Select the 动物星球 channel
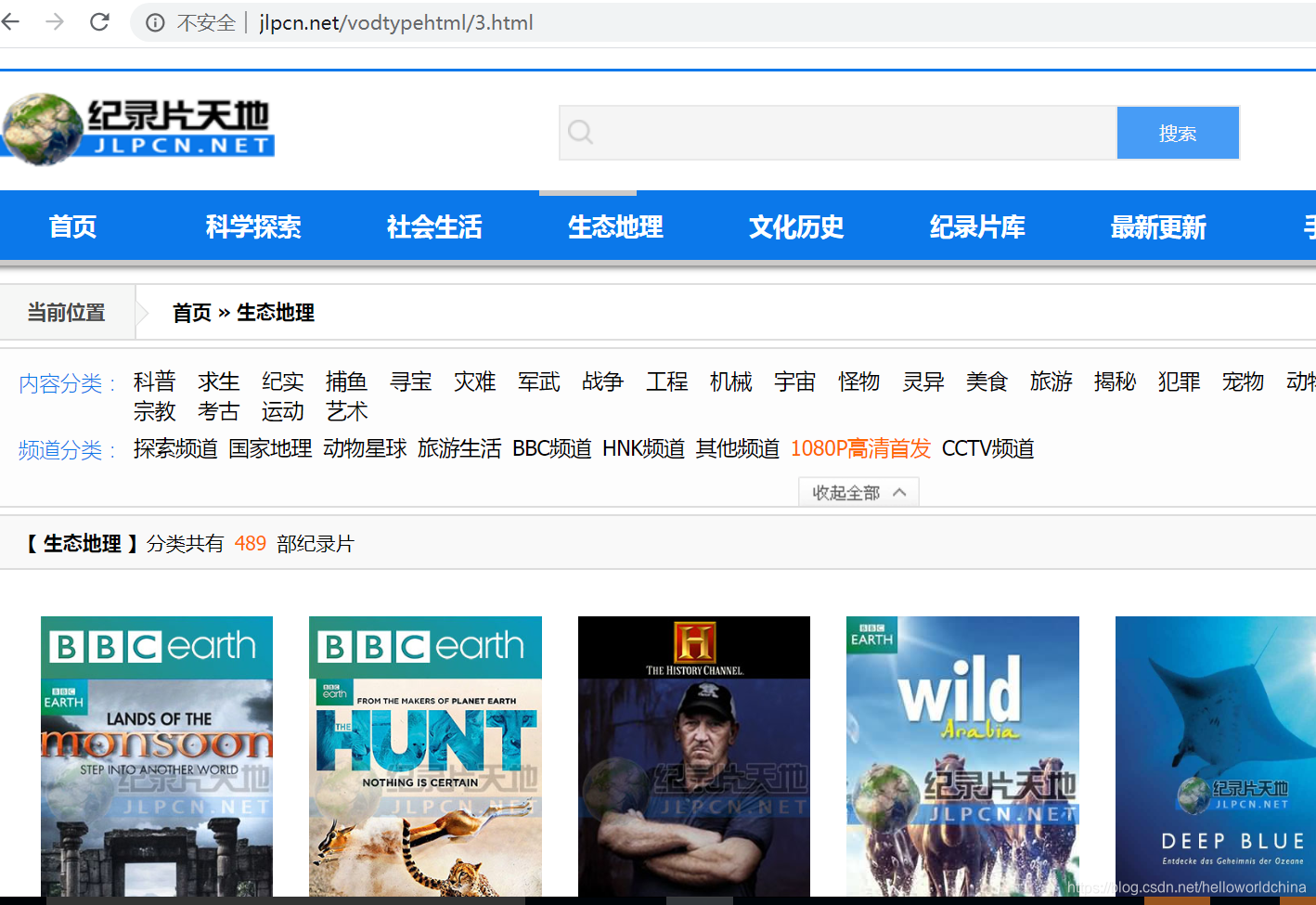The image size is (1316, 905). (365, 448)
